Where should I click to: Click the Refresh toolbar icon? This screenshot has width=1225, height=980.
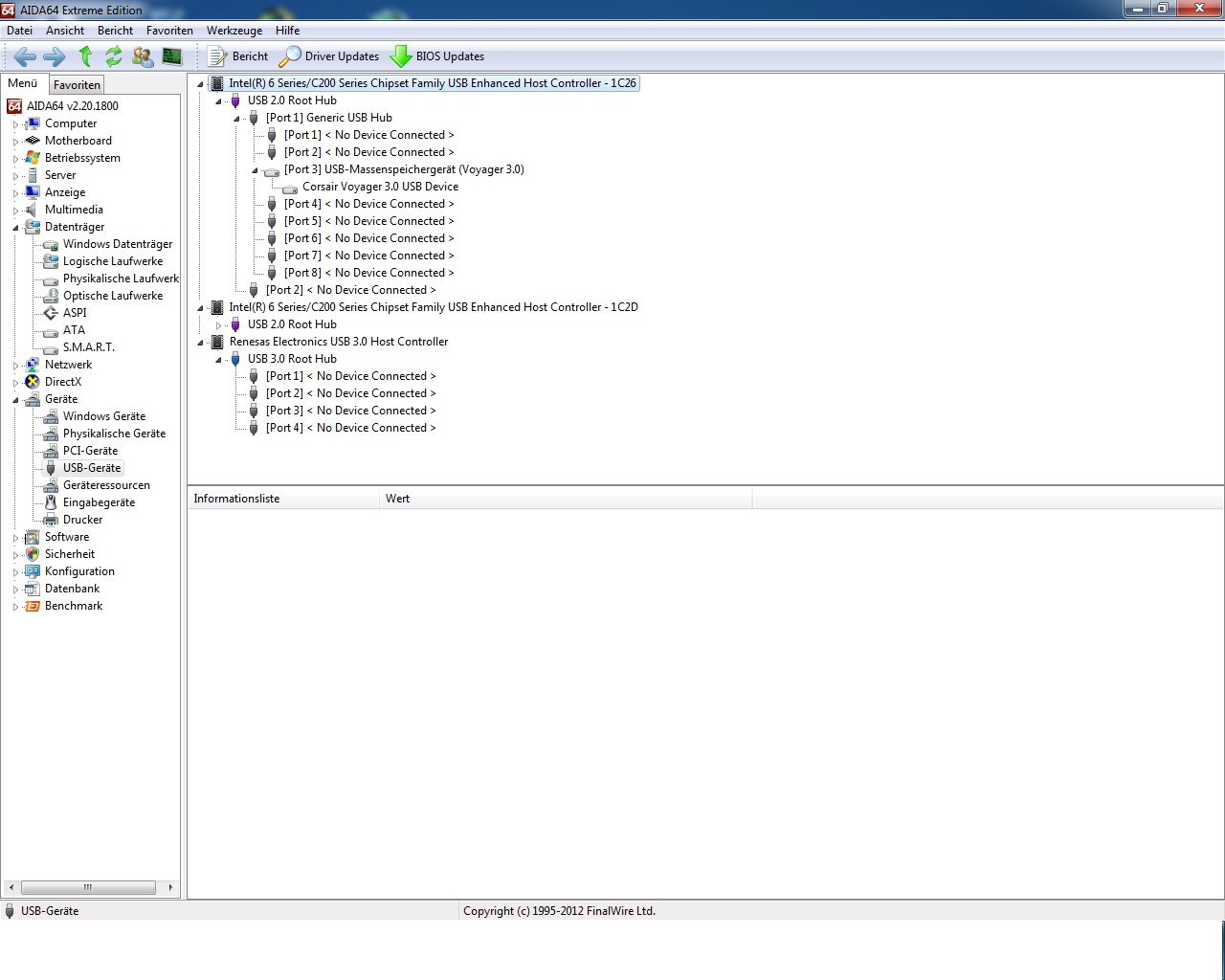point(113,56)
